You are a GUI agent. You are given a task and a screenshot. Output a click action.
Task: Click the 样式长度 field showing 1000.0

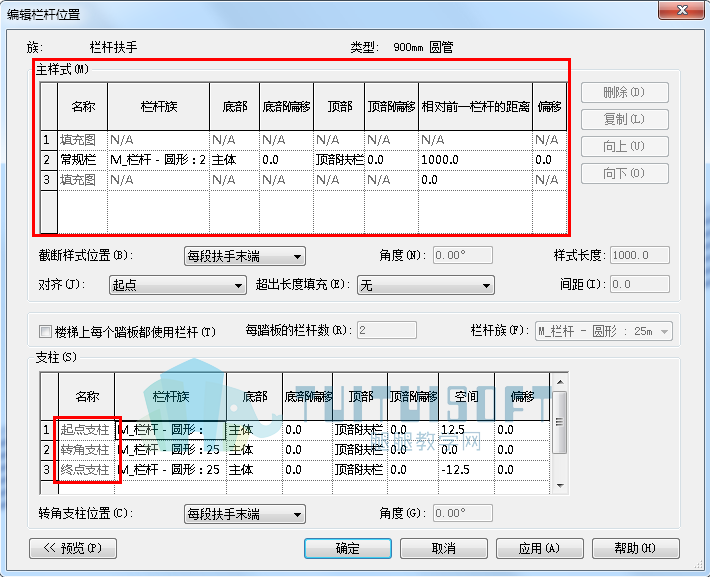639,255
